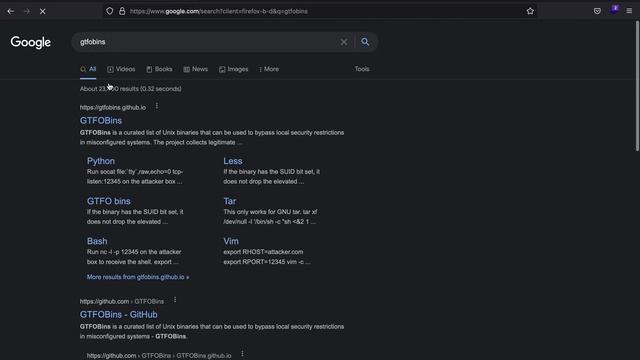Open options for the github.com GTFOBins result
The image size is (640, 360).
pos(175,300)
